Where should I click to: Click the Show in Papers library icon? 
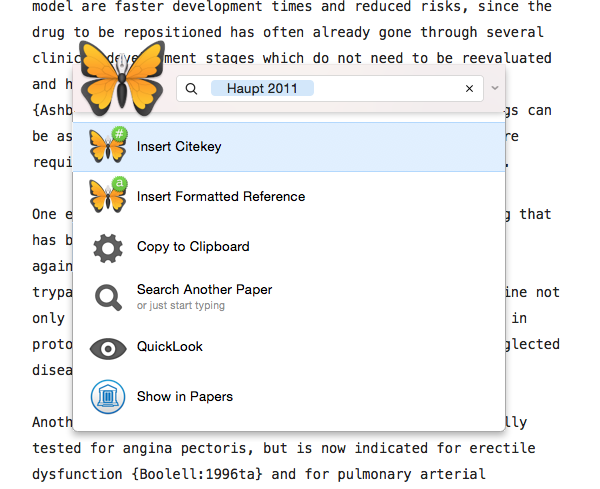click(x=108, y=397)
